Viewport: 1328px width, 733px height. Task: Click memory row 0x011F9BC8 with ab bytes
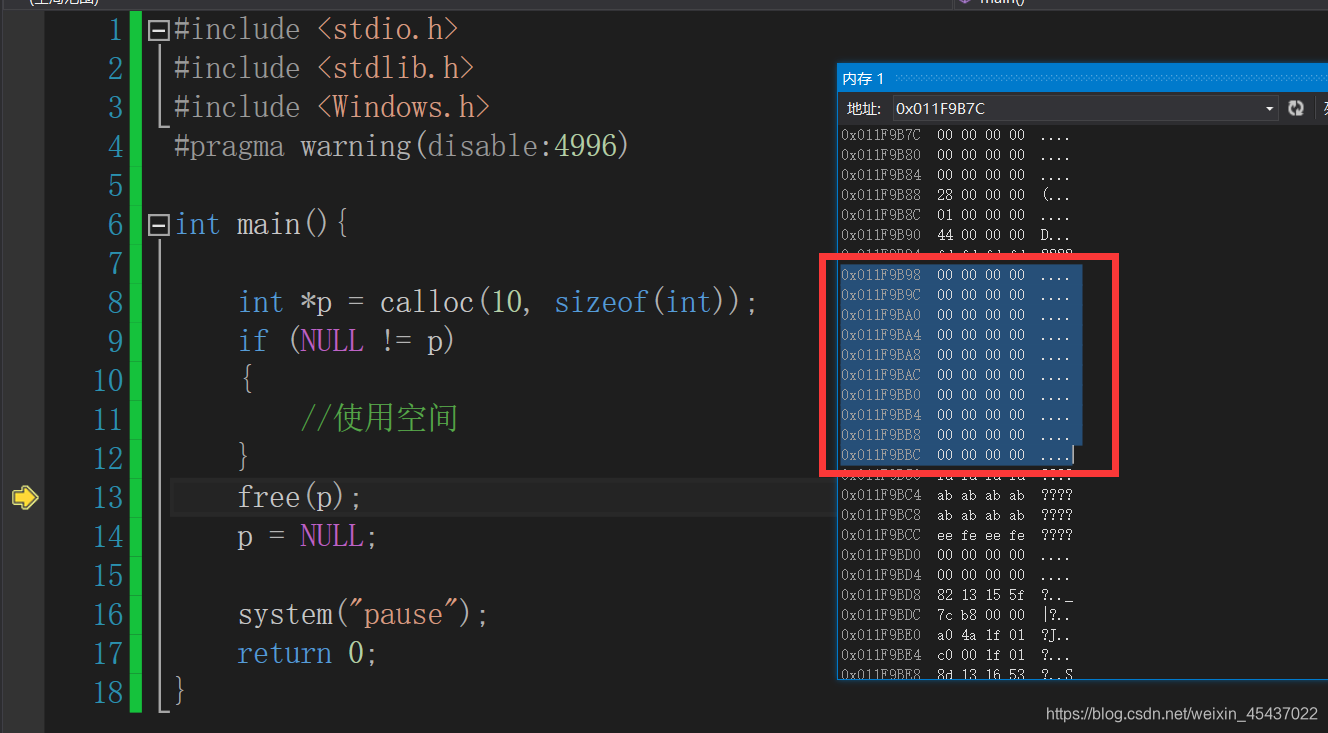coord(955,515)
